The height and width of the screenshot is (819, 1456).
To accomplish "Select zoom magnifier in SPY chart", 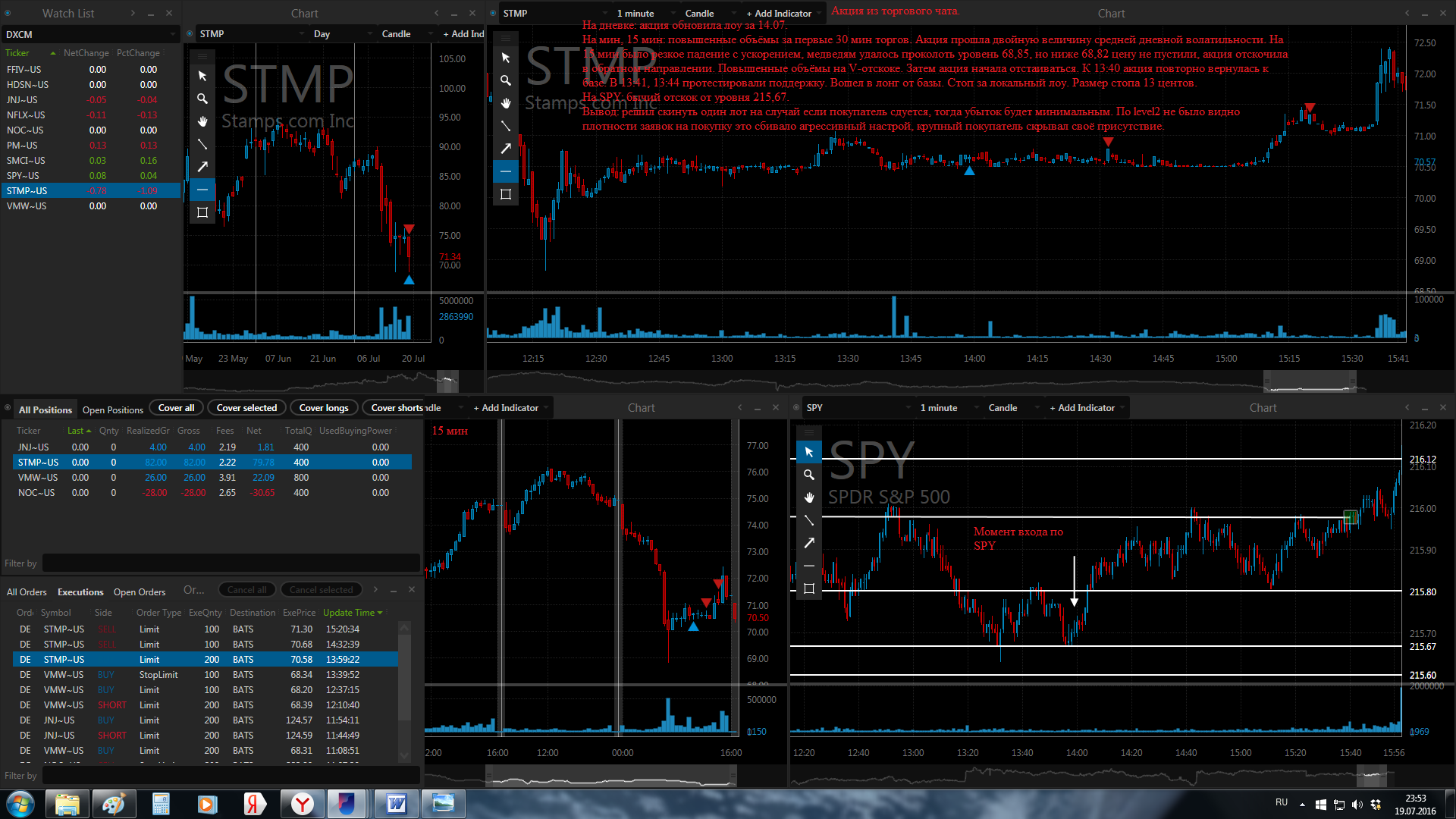I will (808, 475).
